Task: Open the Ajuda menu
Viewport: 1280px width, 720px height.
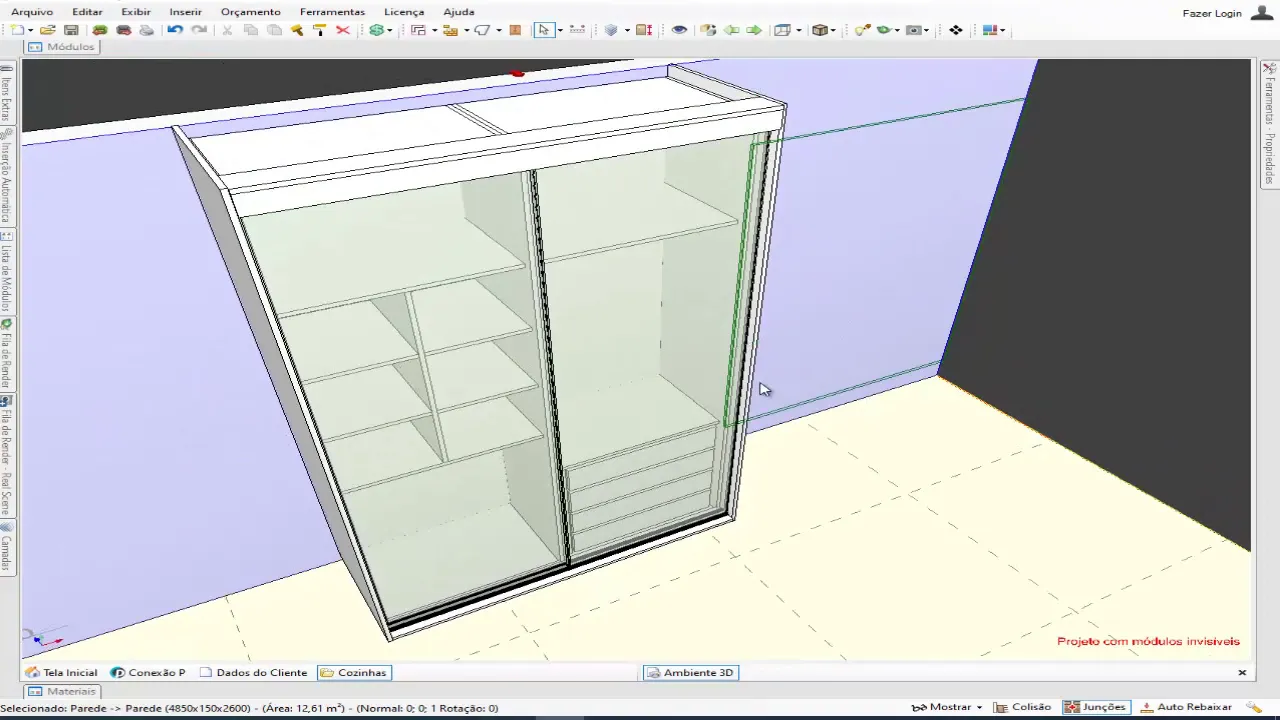Action: point(458,12)
